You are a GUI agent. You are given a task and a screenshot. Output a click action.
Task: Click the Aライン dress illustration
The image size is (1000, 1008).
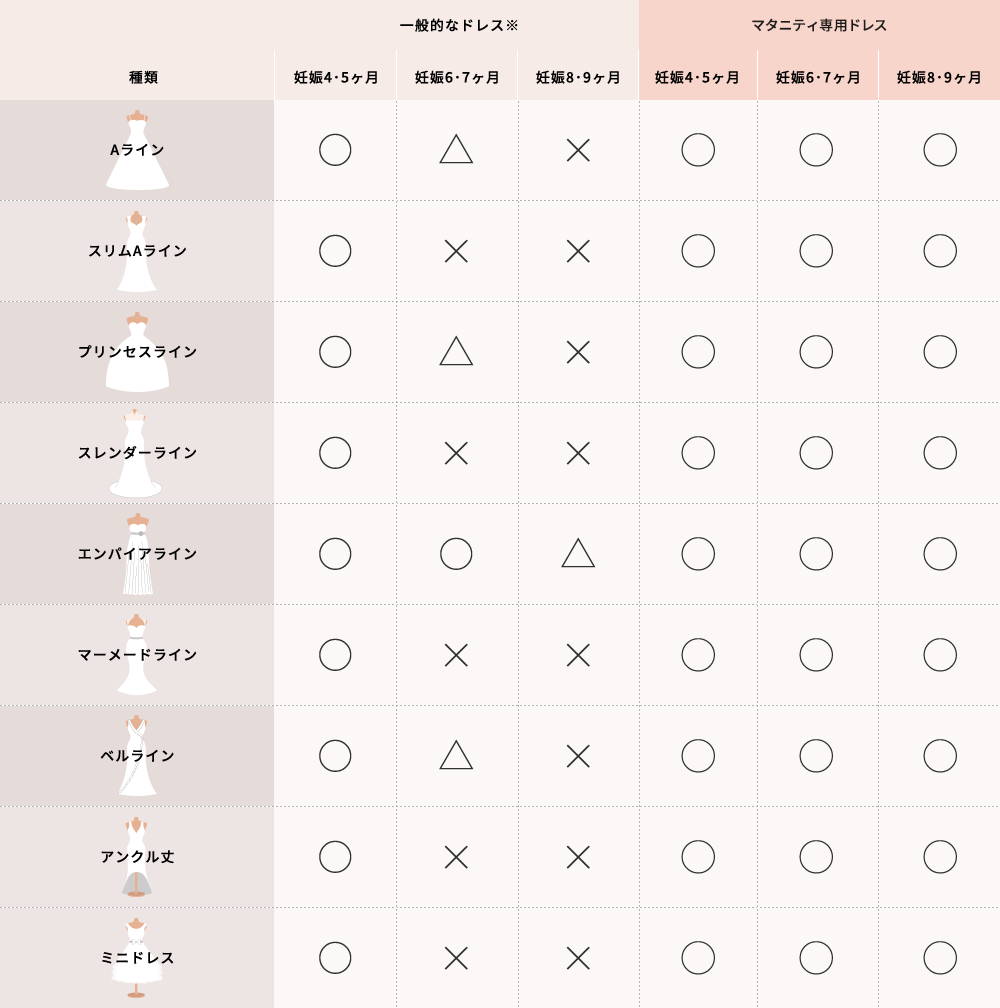[x=137, y=150]
